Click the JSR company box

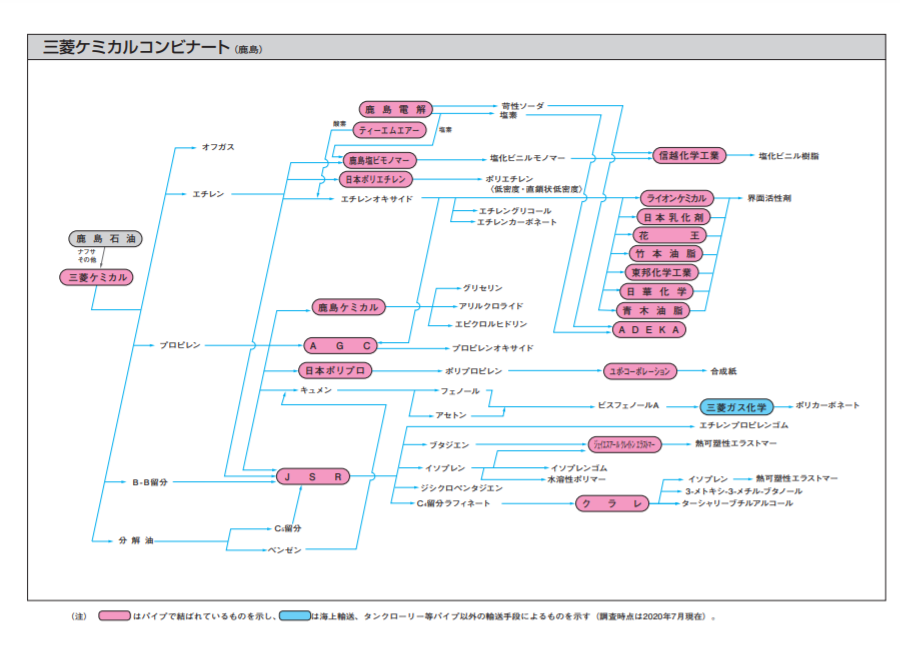tap(313, 477)
